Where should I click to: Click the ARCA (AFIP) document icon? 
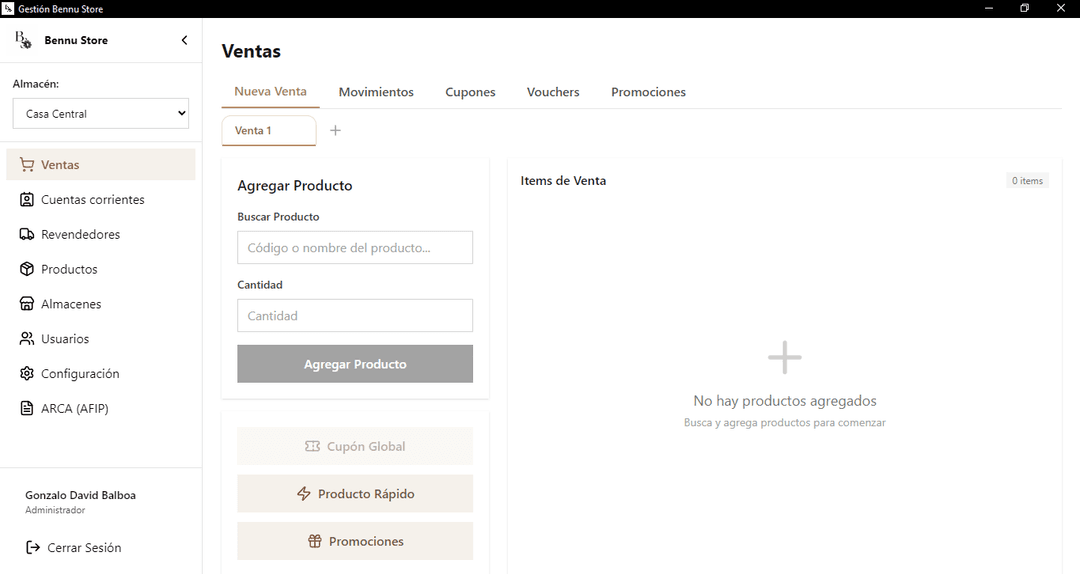[27, 409]
